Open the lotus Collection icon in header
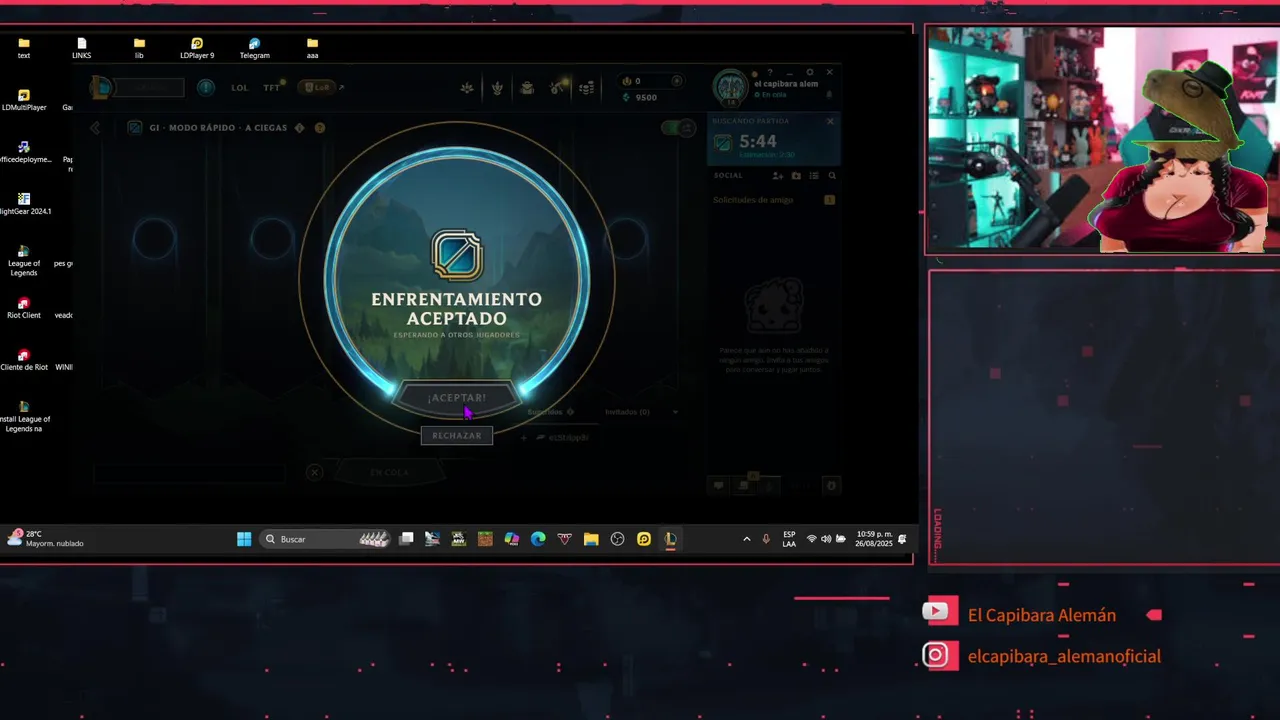The width and height of the screenshot is (1280, 720). (x=467, y=88)
